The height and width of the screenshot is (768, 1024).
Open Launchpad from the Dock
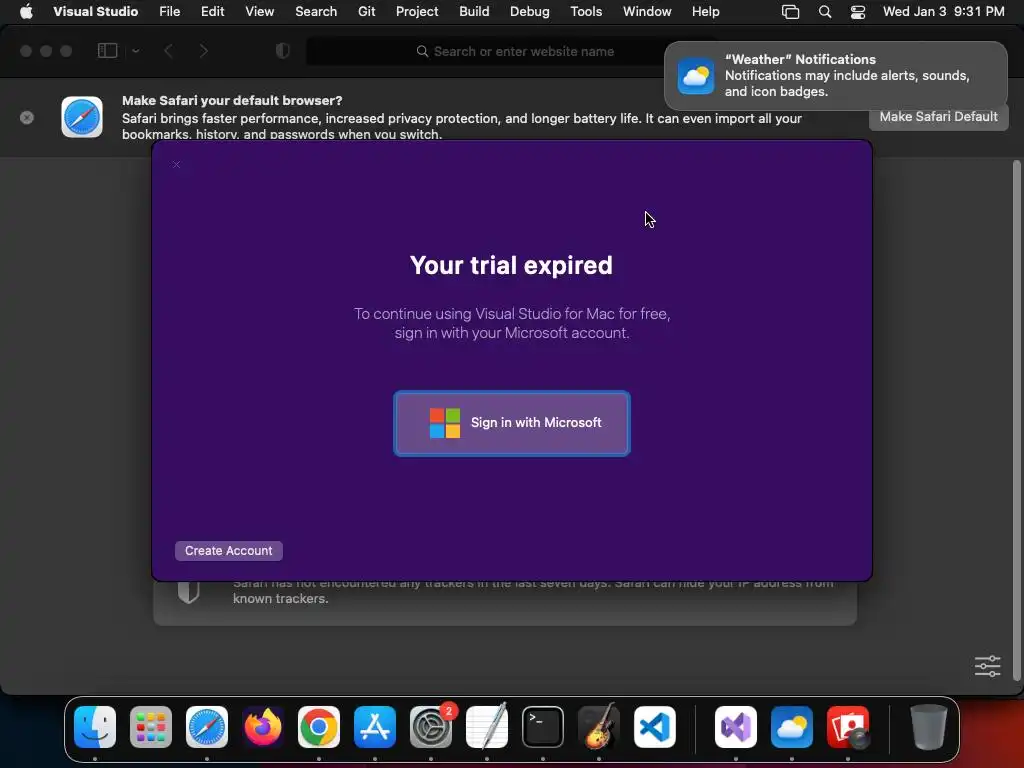point(151,727)
